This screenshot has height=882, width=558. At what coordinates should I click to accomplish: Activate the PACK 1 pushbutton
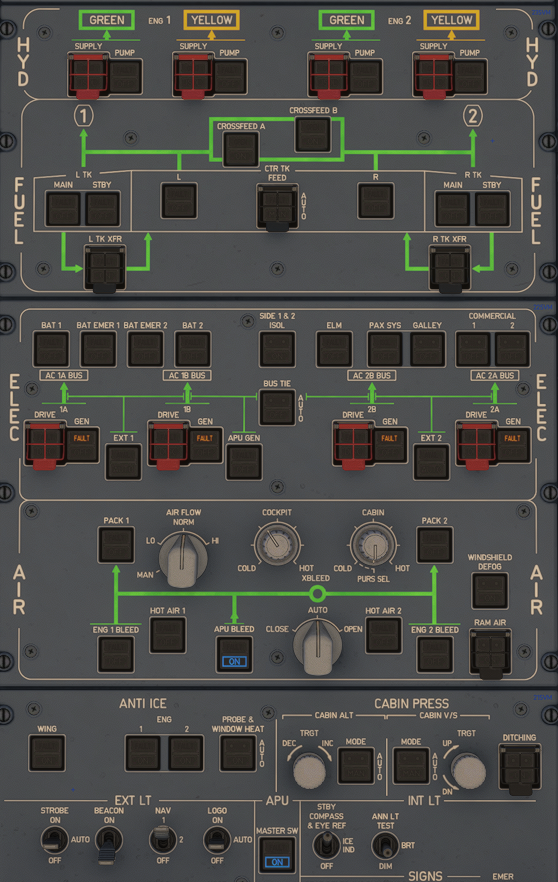116,544
